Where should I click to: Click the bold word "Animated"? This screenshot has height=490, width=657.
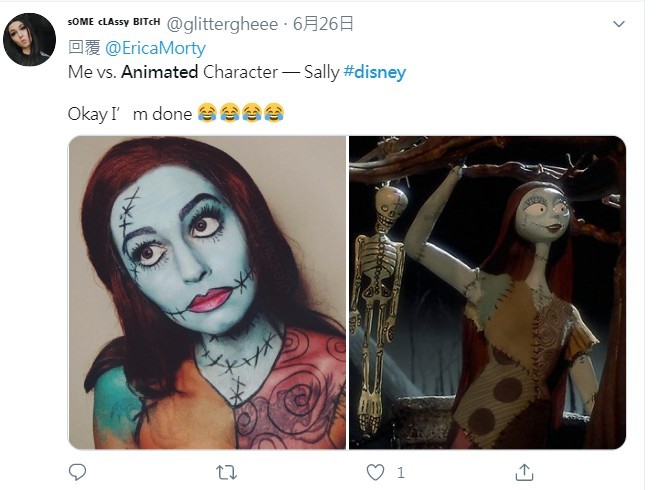160,72
